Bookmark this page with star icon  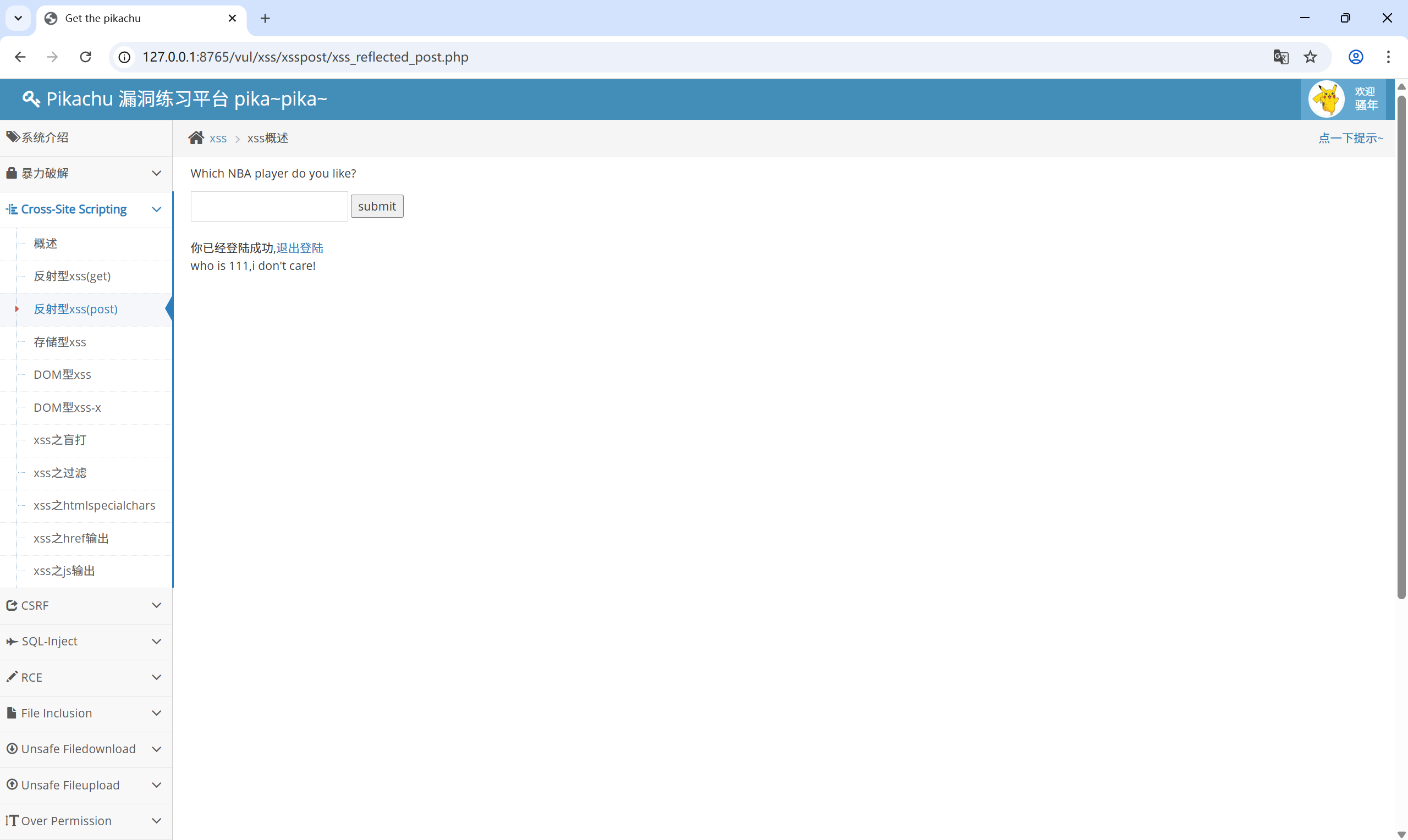[1310, 57]
